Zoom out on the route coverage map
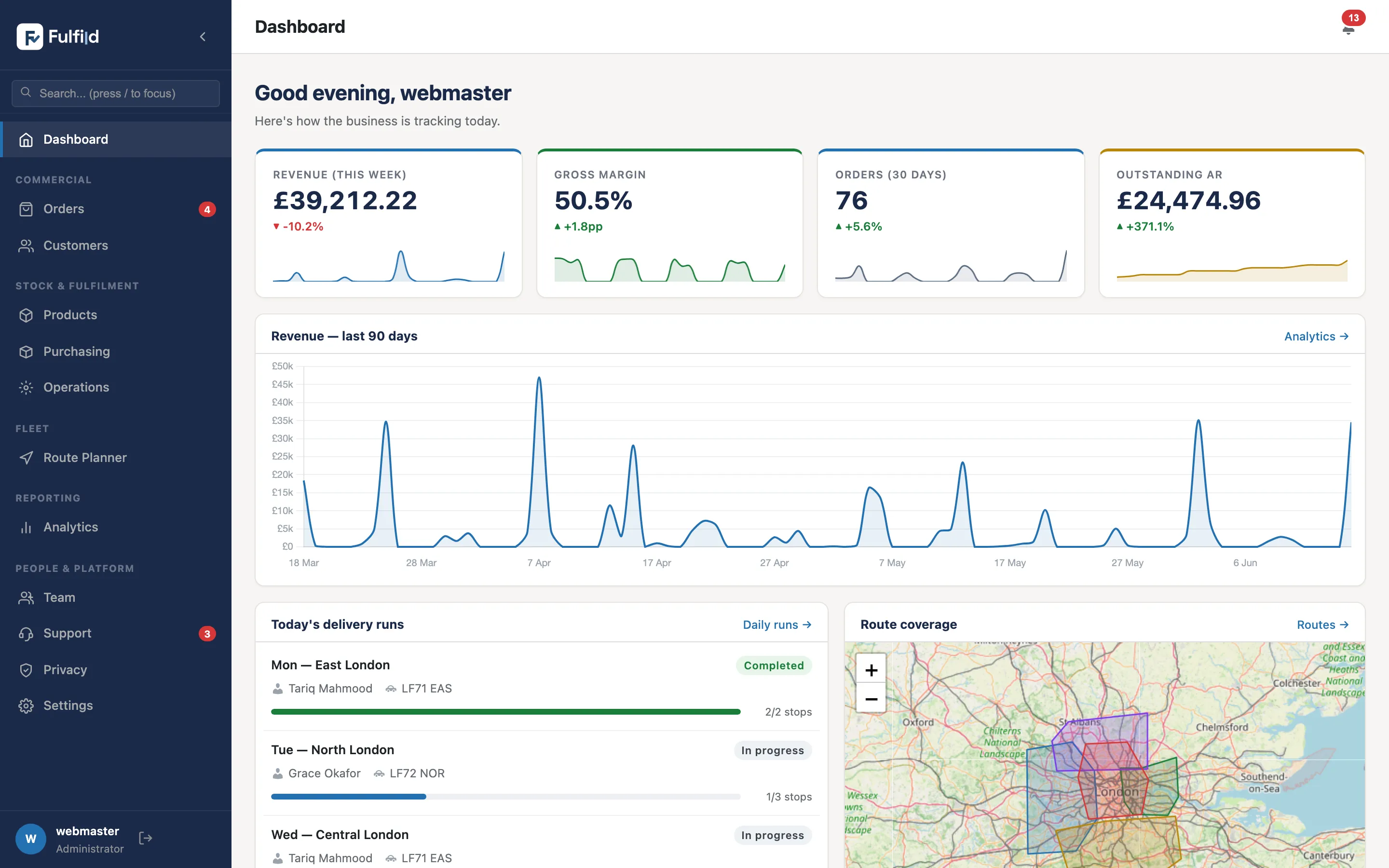Image resolution: width=1389 pixels, height=868 pixels. click(x=871, y=699)
